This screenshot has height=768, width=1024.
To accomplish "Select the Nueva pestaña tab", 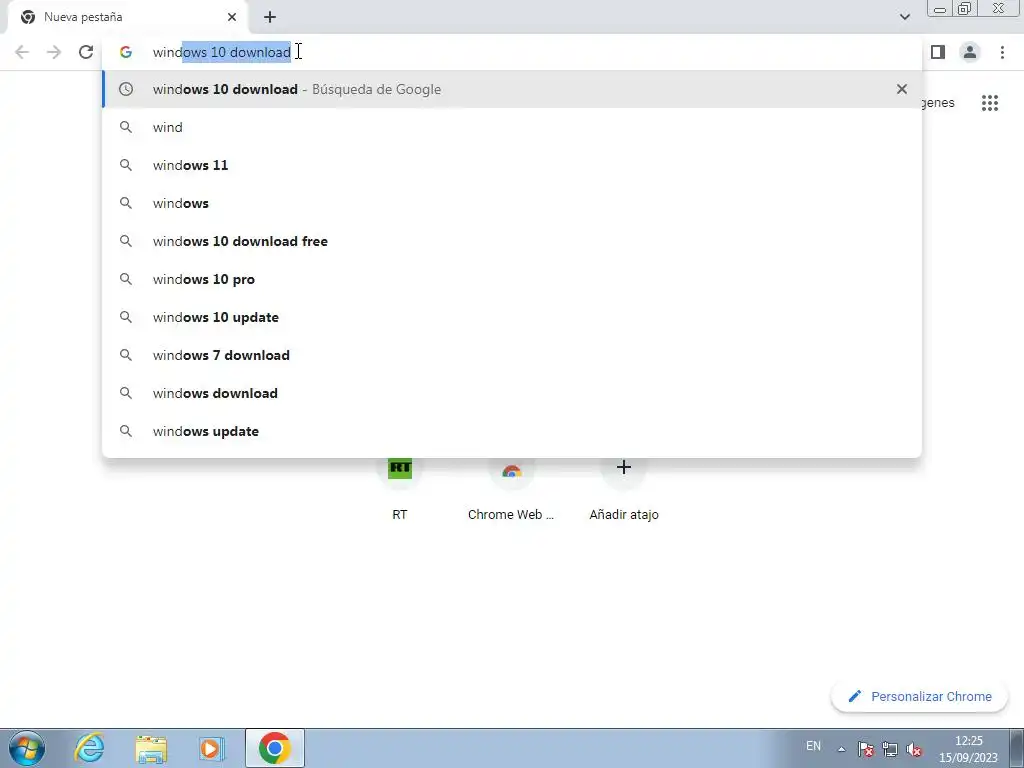I will [127, 17].
